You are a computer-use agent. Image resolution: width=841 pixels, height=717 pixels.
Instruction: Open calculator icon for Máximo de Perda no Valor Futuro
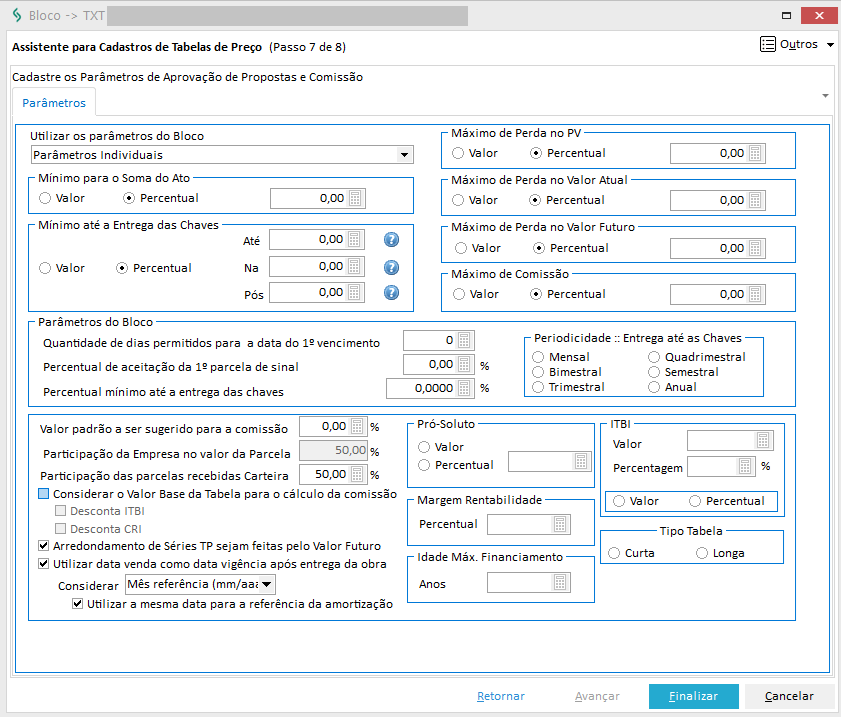coord(755,248)
